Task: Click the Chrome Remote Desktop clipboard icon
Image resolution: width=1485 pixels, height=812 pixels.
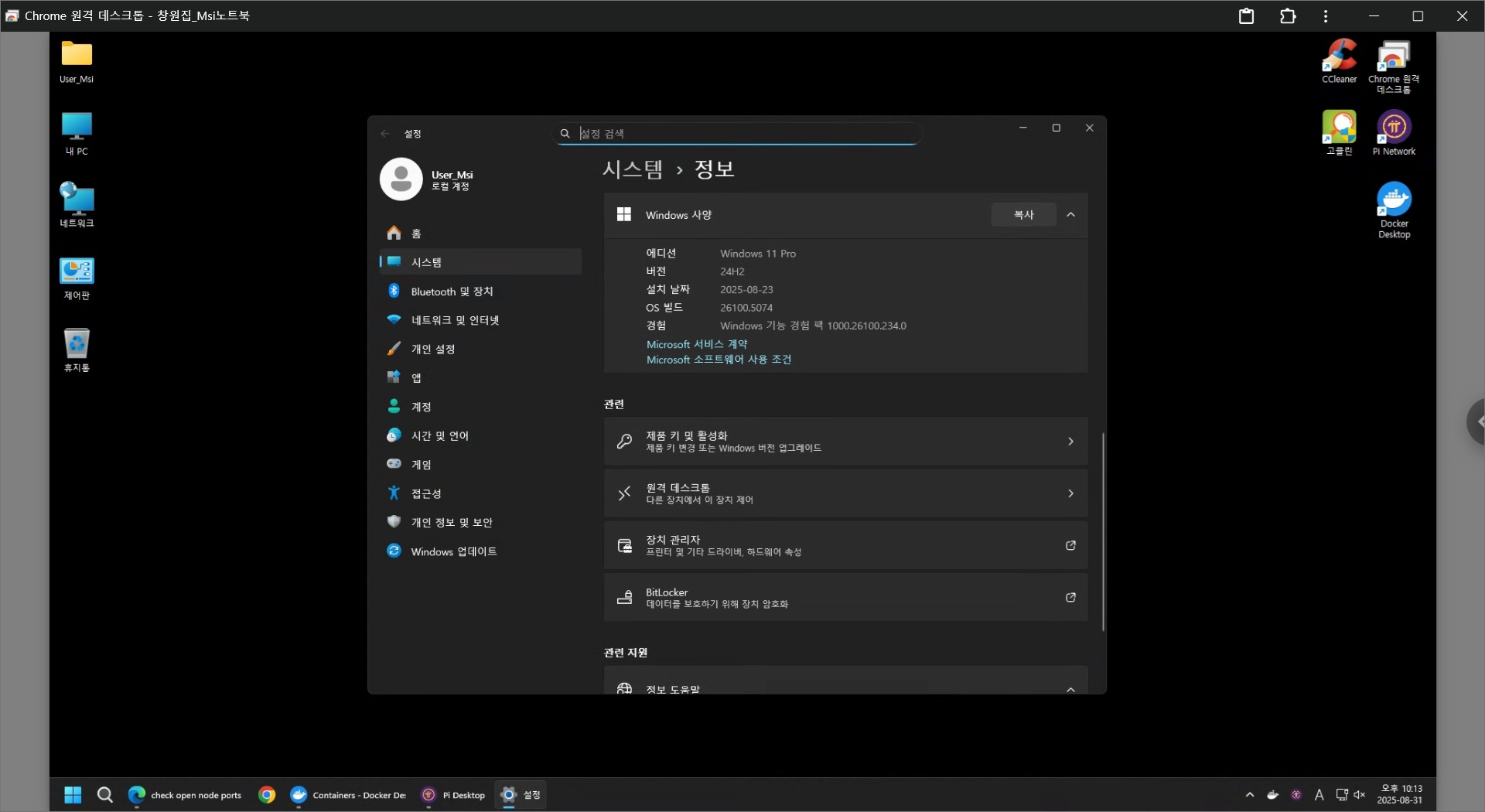Action: [1246, 15]
